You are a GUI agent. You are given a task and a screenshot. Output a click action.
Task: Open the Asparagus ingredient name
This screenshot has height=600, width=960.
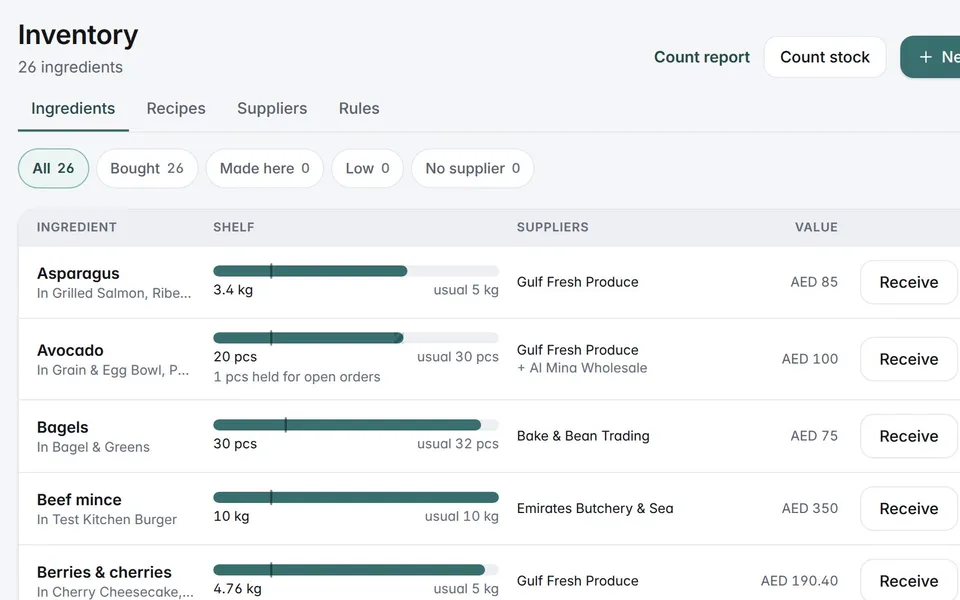coord(78,273)
